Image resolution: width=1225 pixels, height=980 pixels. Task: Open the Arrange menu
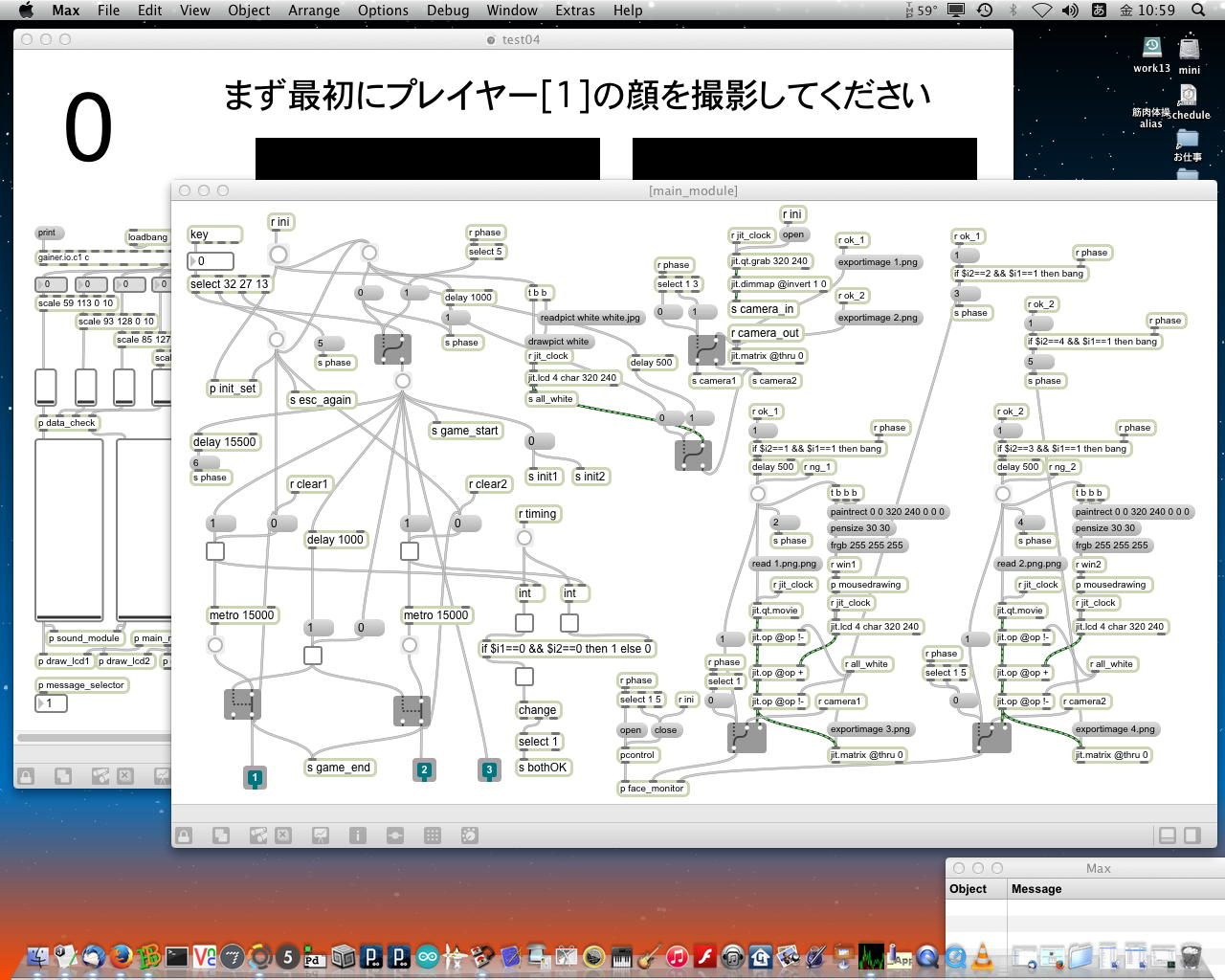[314, 10]
